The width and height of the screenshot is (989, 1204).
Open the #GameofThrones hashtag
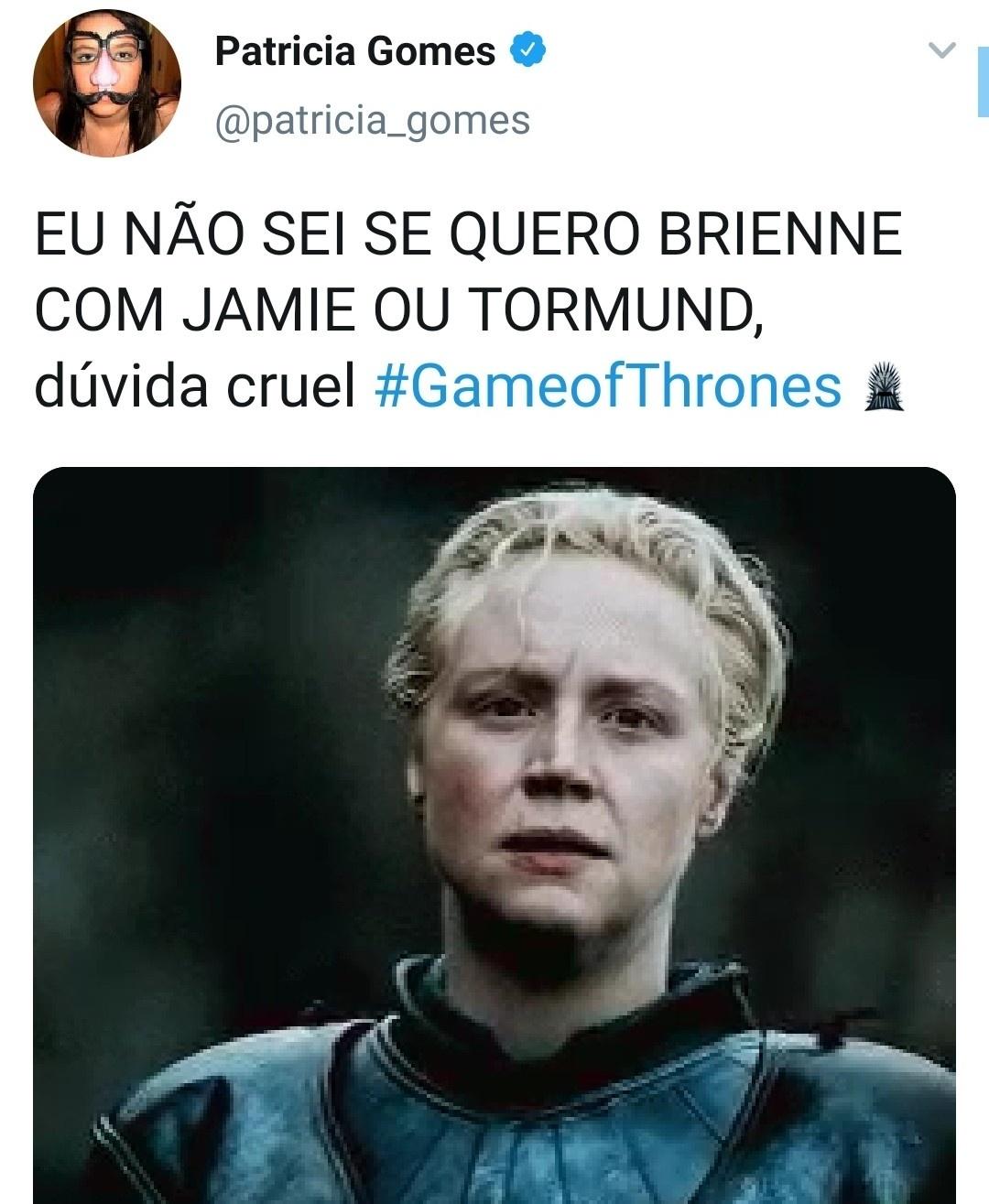[x=608, y=385]
